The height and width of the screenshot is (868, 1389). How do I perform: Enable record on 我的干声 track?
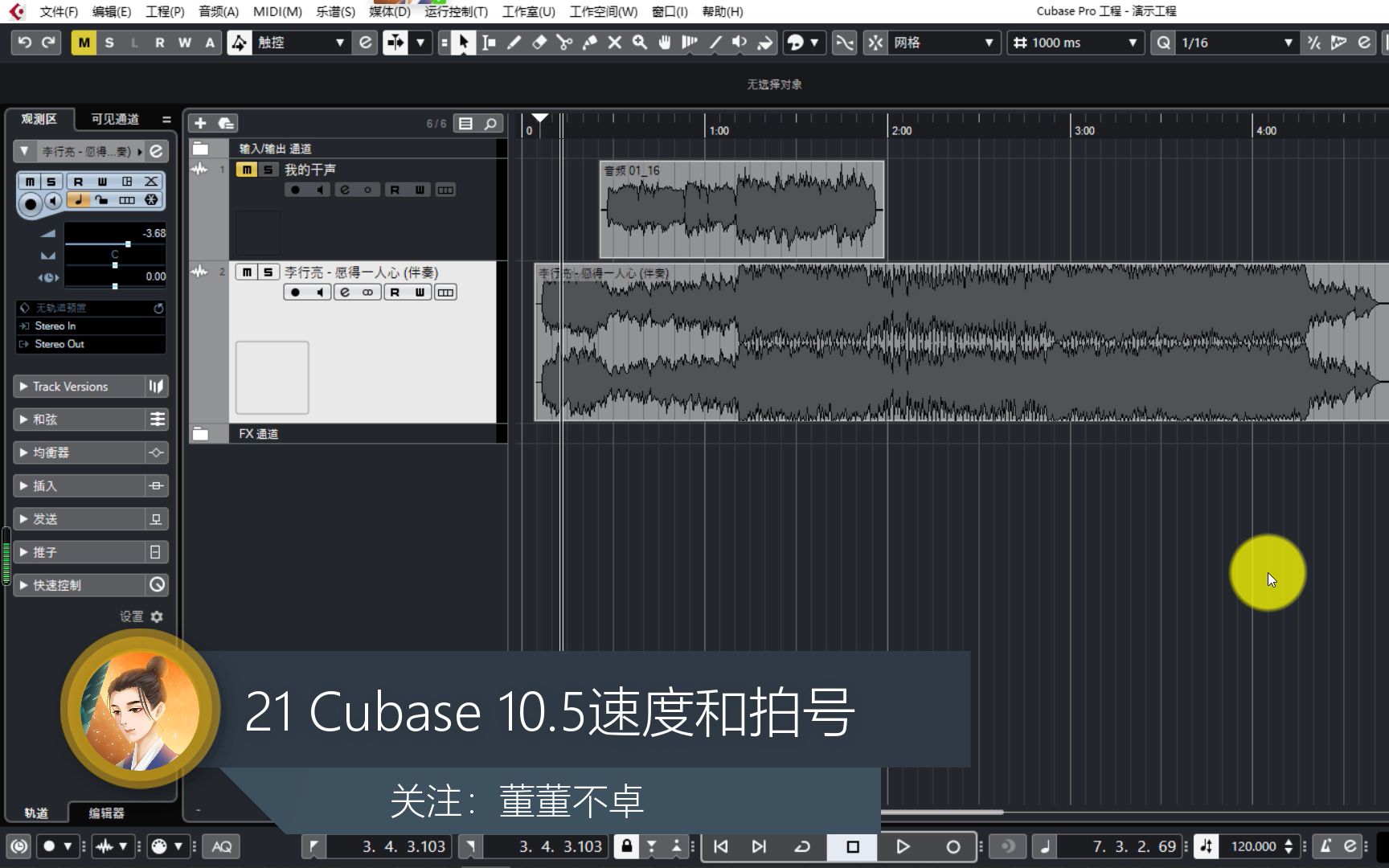[x=295, y=190]
